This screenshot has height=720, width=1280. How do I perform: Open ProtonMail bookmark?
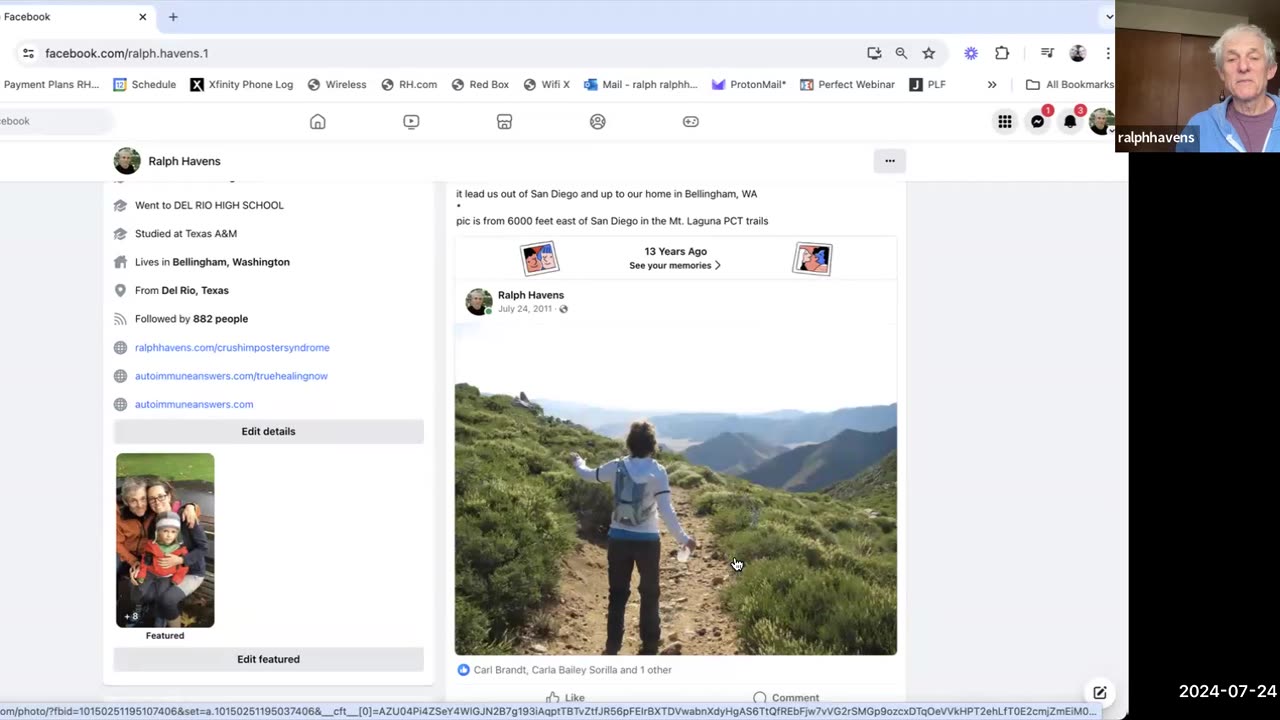(x=748, y=85)
